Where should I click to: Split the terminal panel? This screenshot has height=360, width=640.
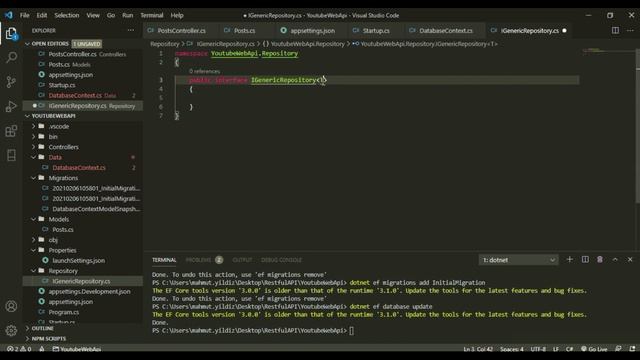585,260
